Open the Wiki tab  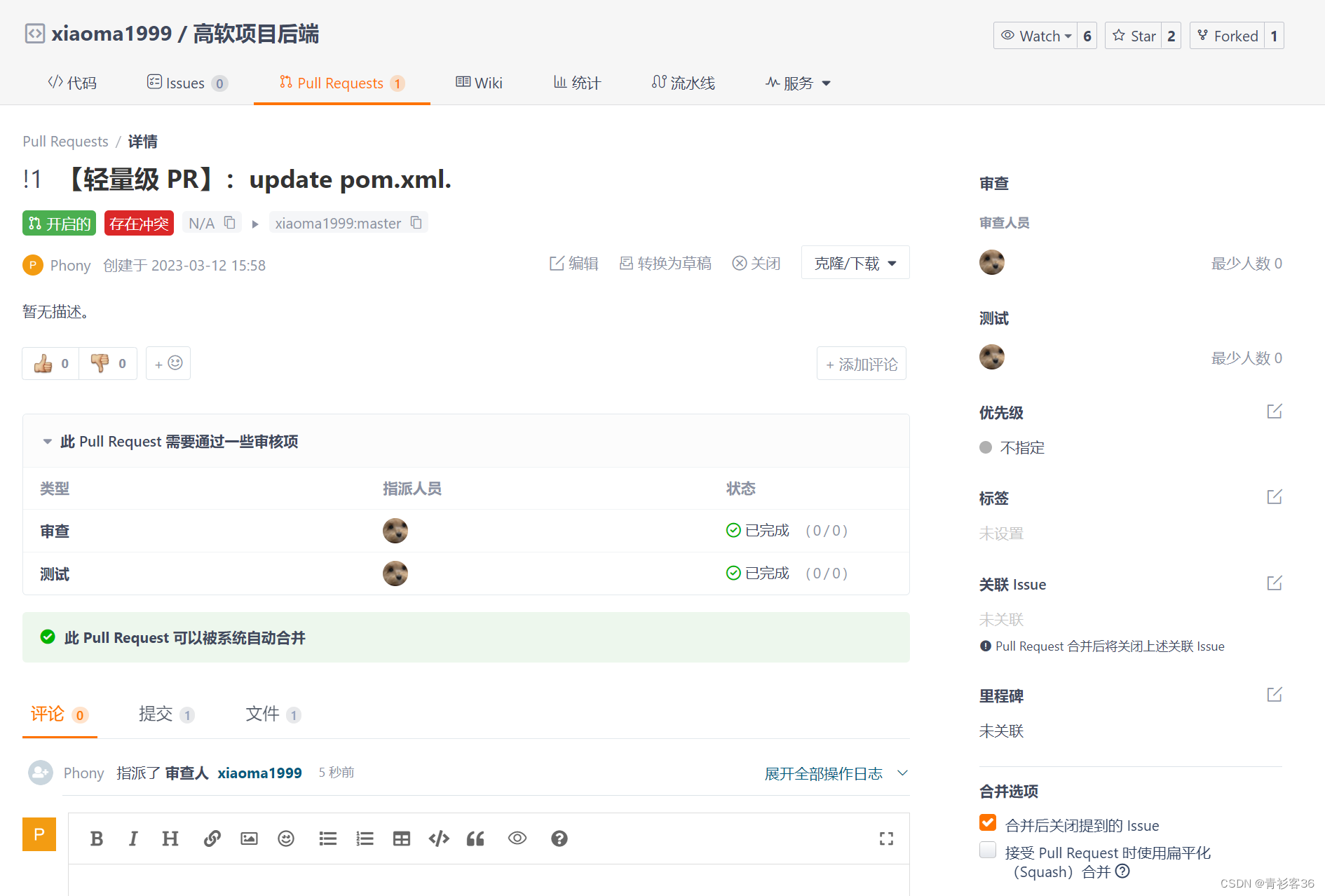[479, 83]
